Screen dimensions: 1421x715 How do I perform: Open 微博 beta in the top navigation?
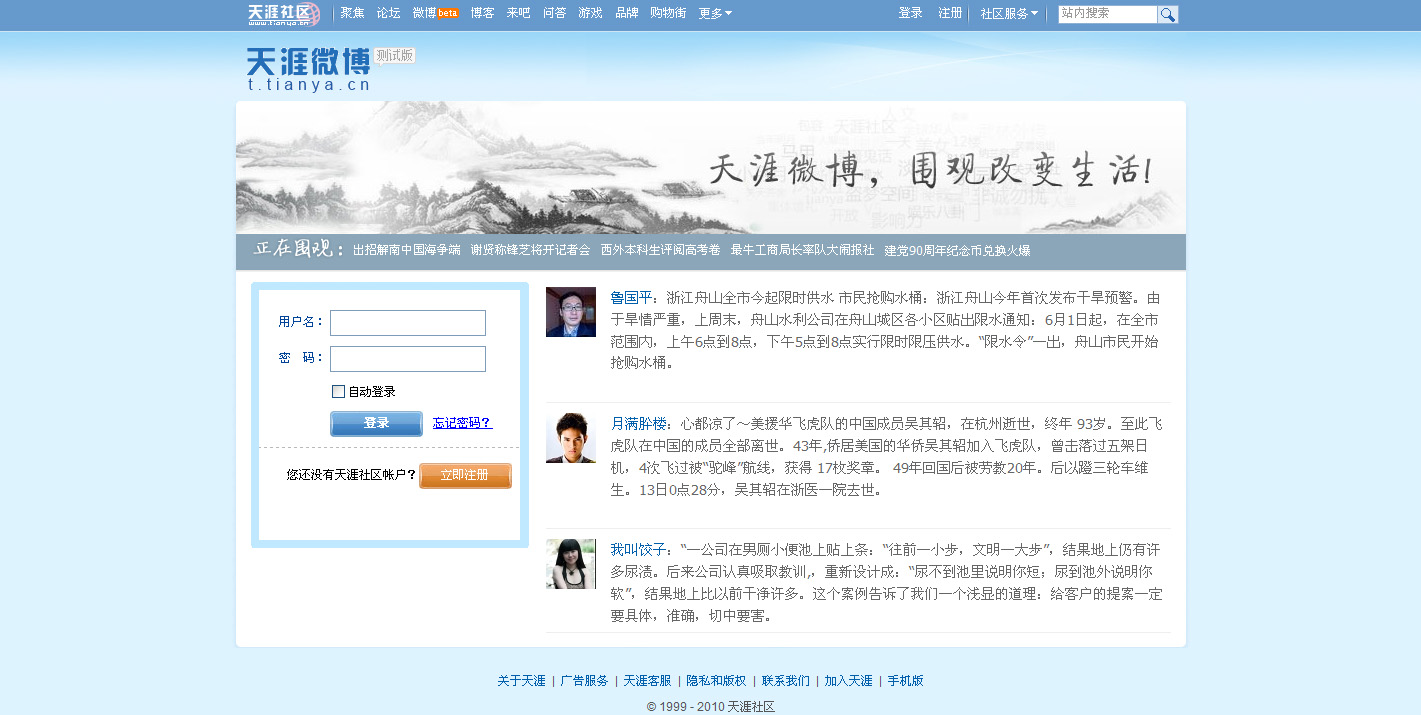[436, 13]
